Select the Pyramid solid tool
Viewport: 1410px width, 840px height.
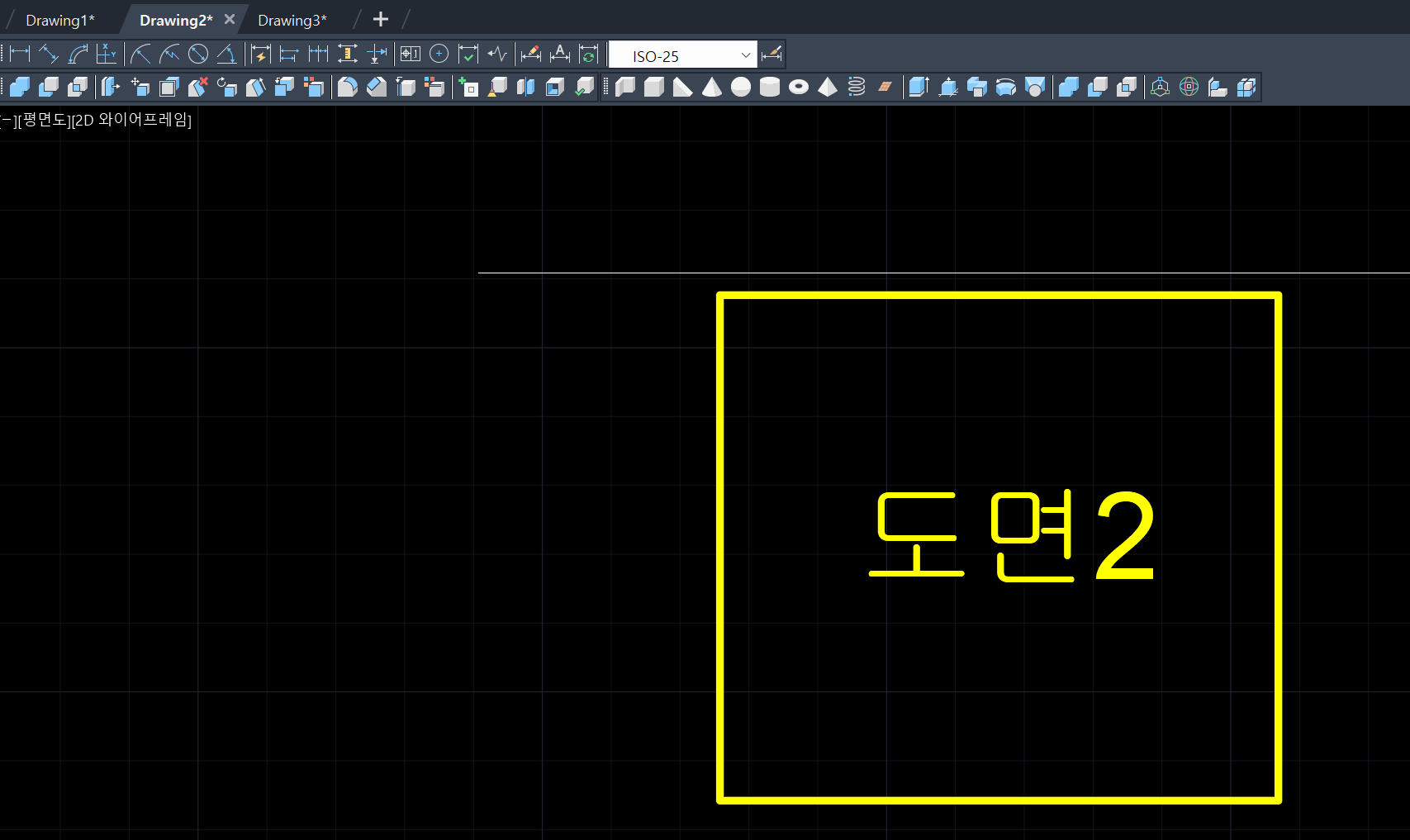[x=828, y=87]
